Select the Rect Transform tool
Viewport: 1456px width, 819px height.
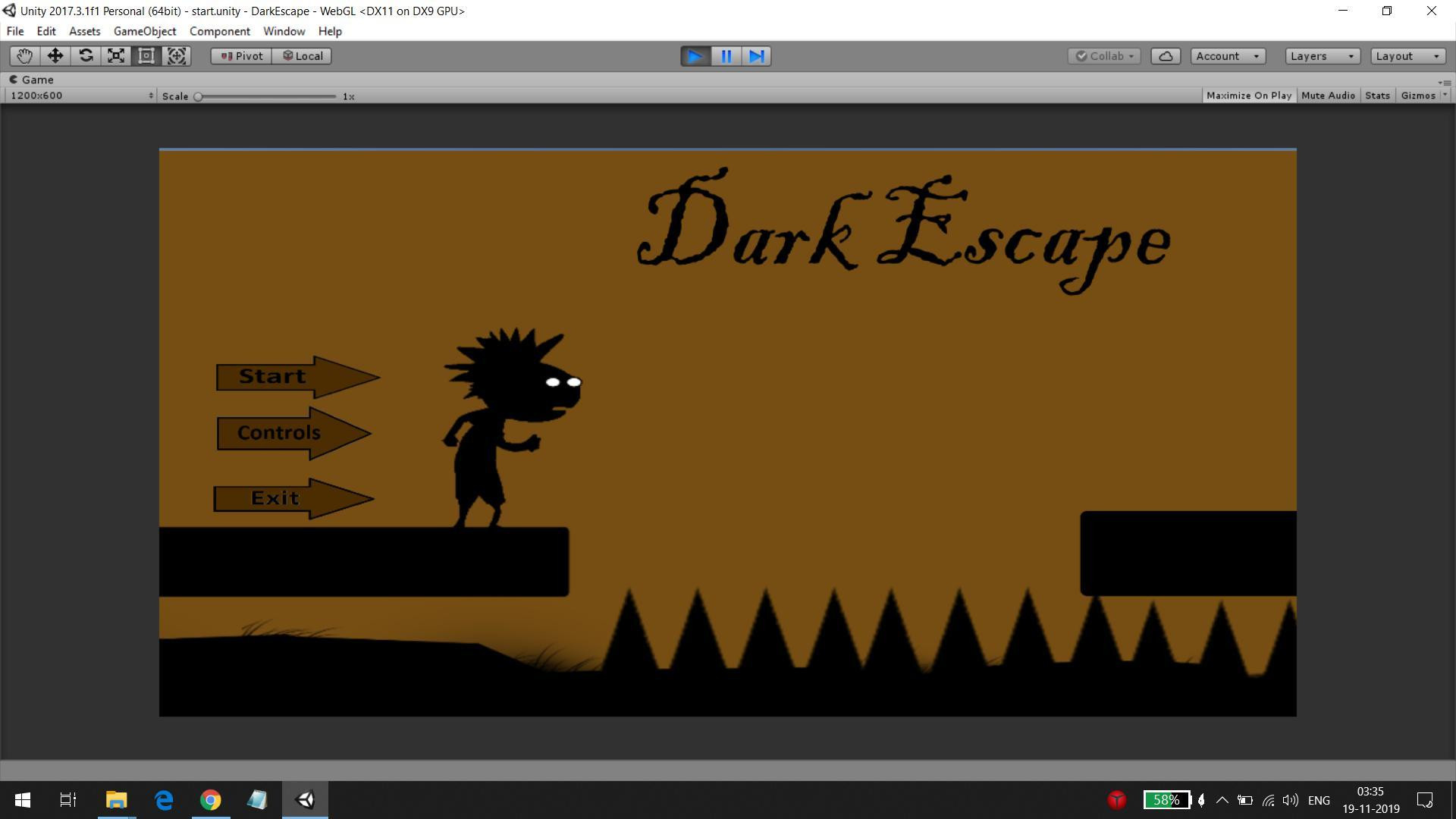[146, 56]
